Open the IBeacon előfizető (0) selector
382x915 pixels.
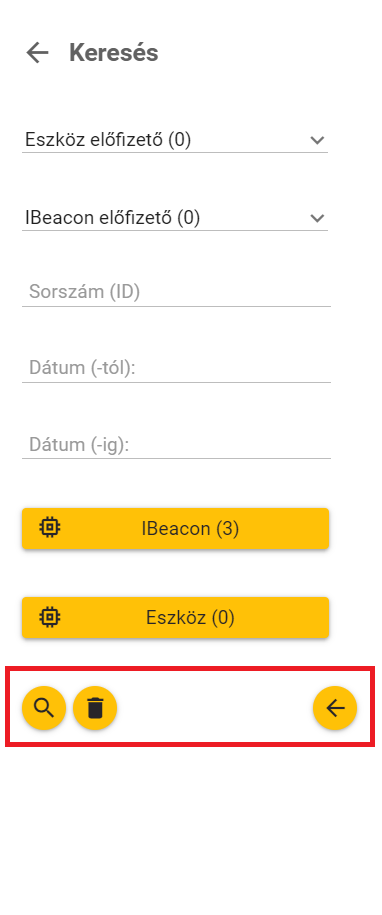point(175,218)
